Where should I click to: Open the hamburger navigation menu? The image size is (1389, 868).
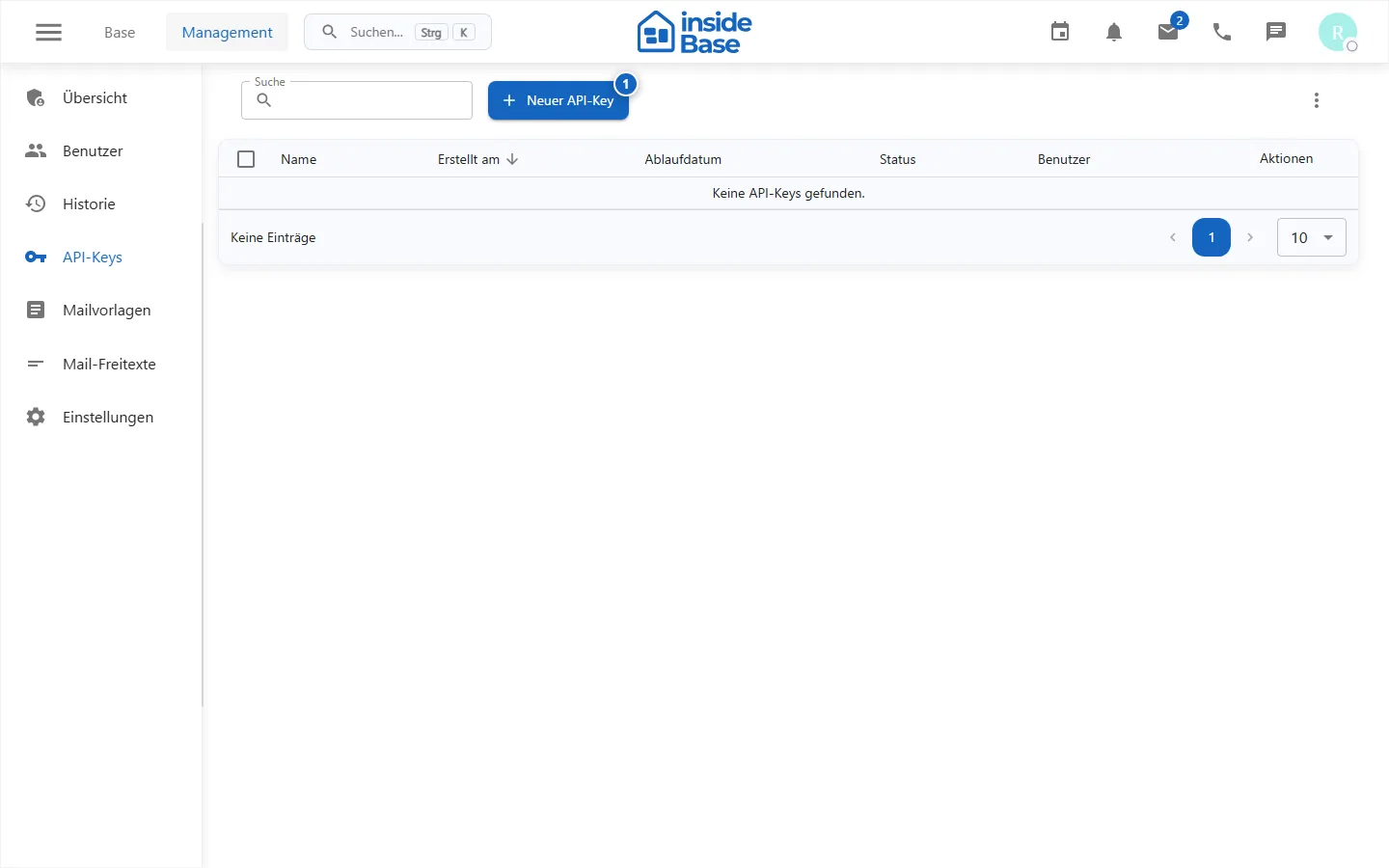48,32
